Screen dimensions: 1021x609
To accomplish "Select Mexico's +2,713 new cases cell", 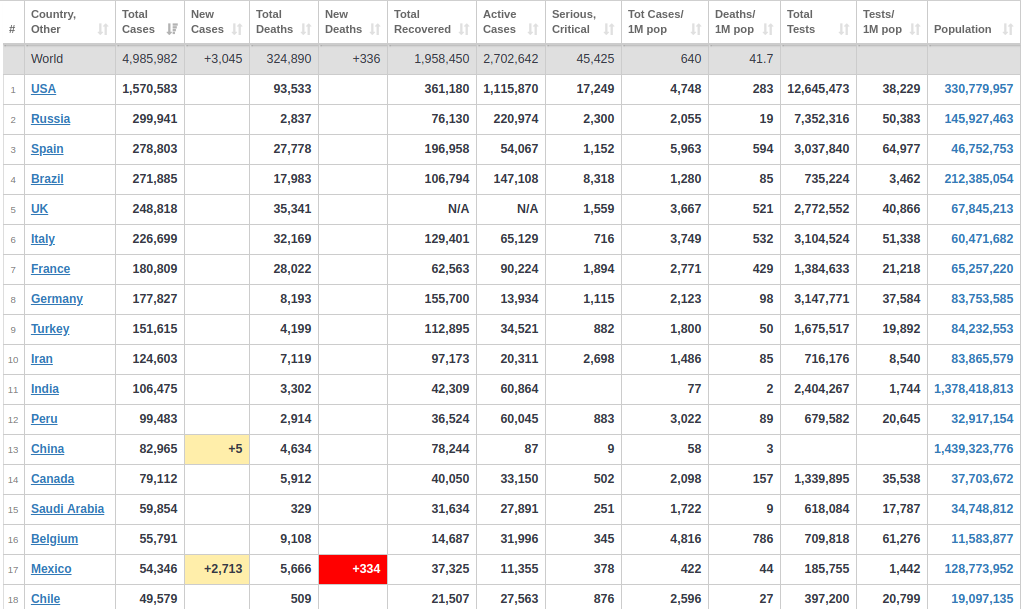I will 217,569.
